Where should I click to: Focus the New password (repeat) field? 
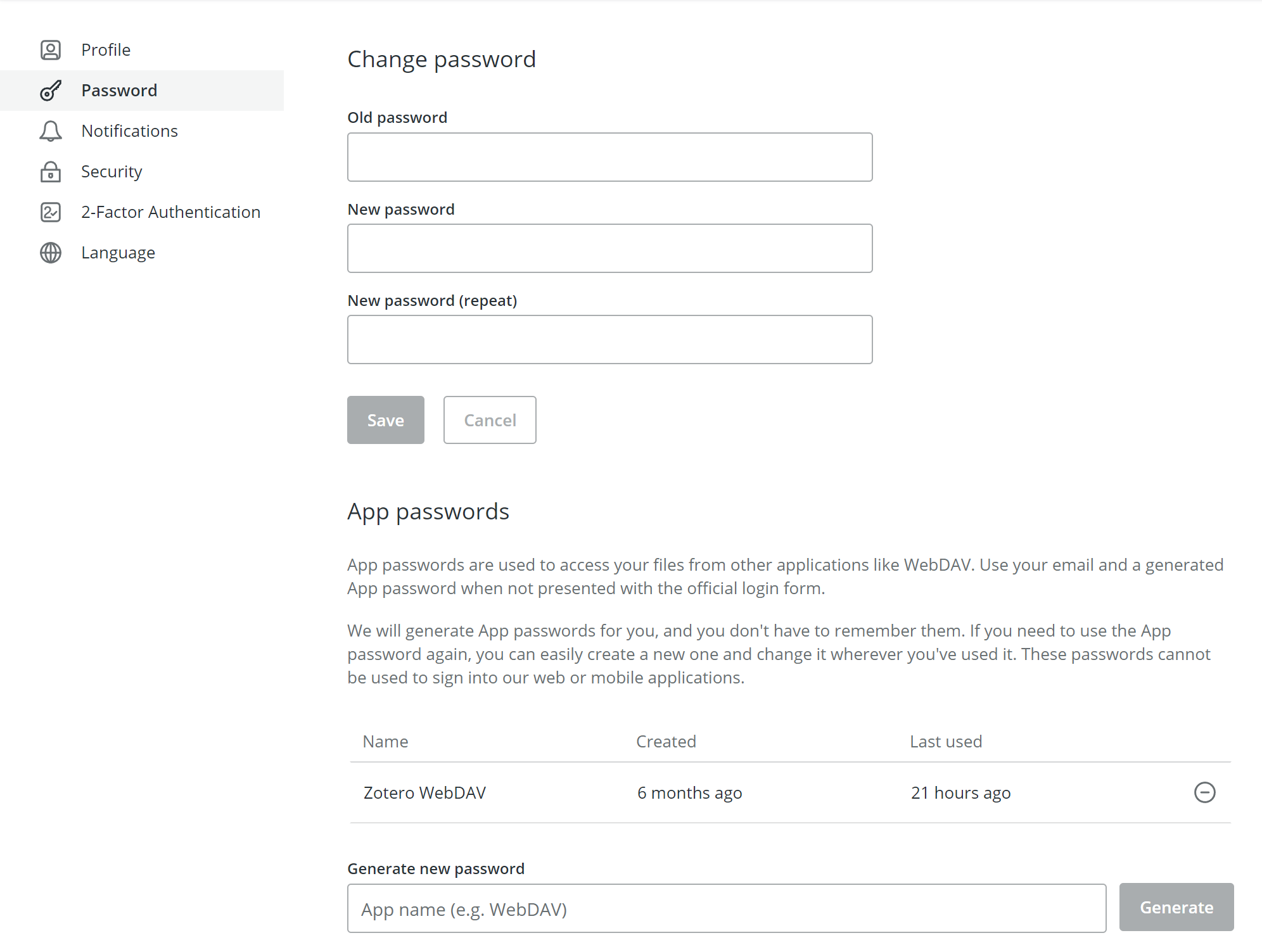point(609,340)
